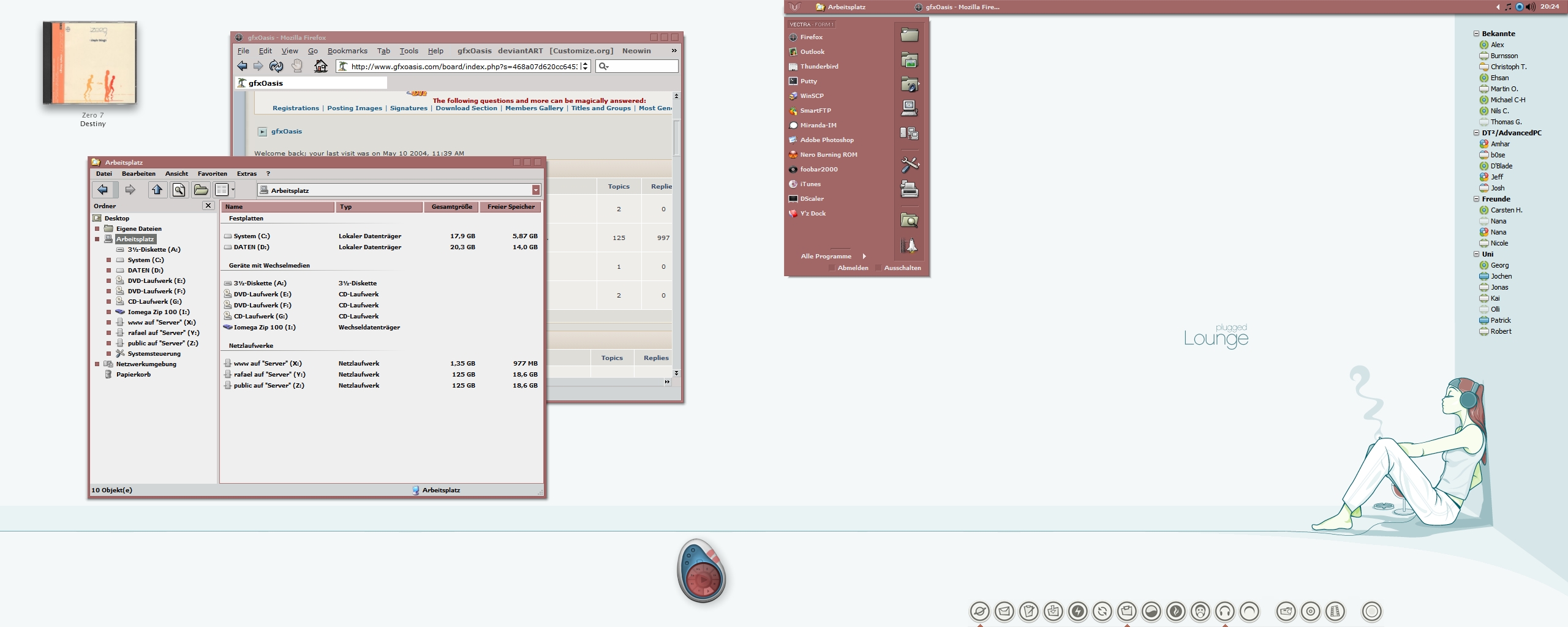Screen dimensions: 1568x627
Task: Go up one folder level in Arbeitsplatz
Action: (x=157, y=190)
